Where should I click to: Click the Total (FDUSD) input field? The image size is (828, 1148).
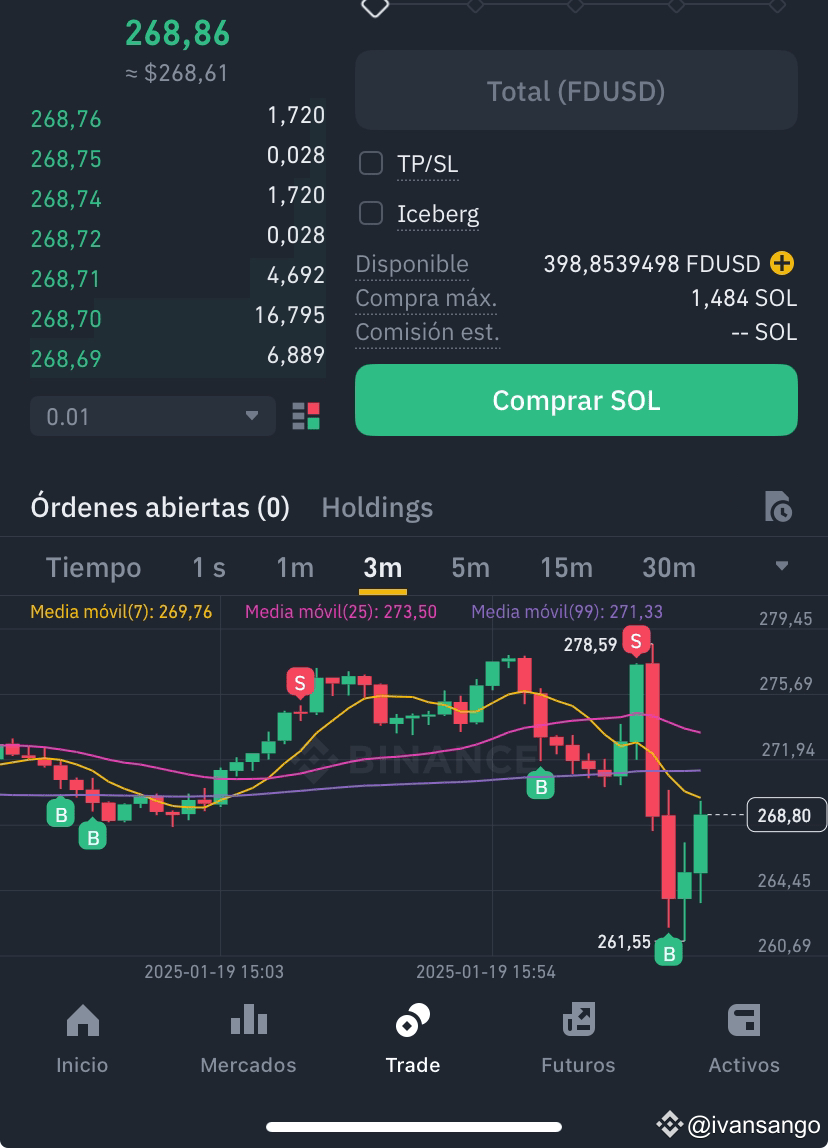576,91
